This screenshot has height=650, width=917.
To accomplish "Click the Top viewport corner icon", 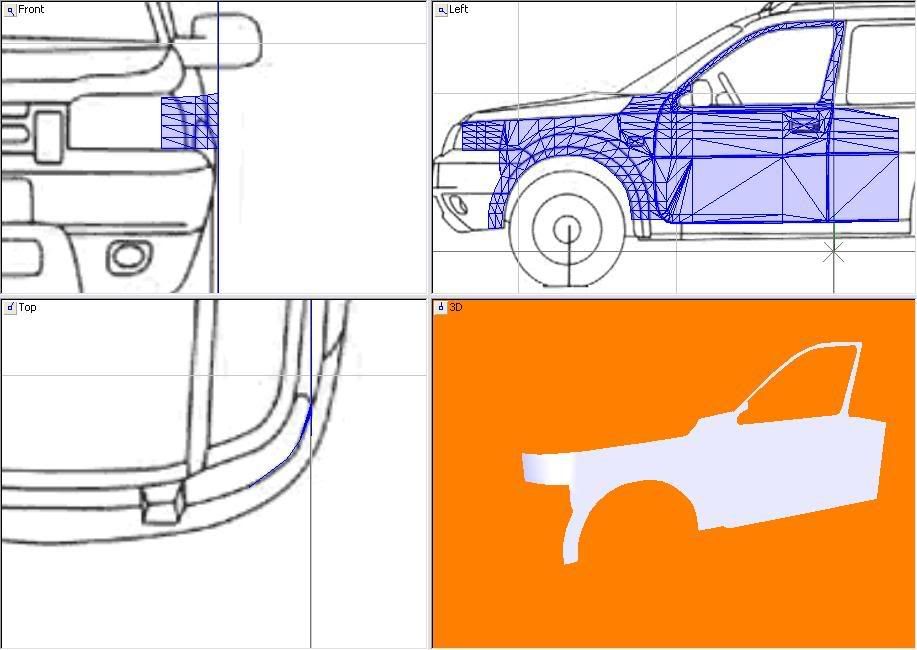I will (x=9, y=307).
